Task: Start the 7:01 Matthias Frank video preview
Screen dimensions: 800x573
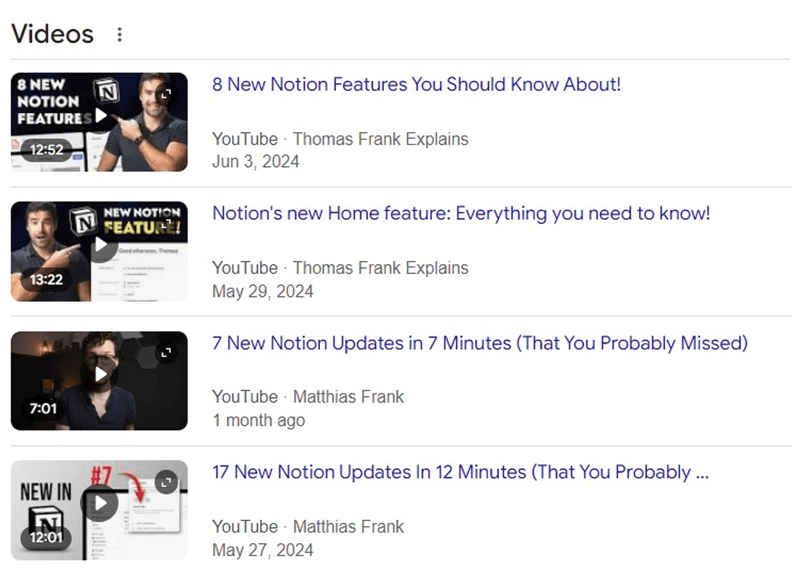Action: (100, 375)
